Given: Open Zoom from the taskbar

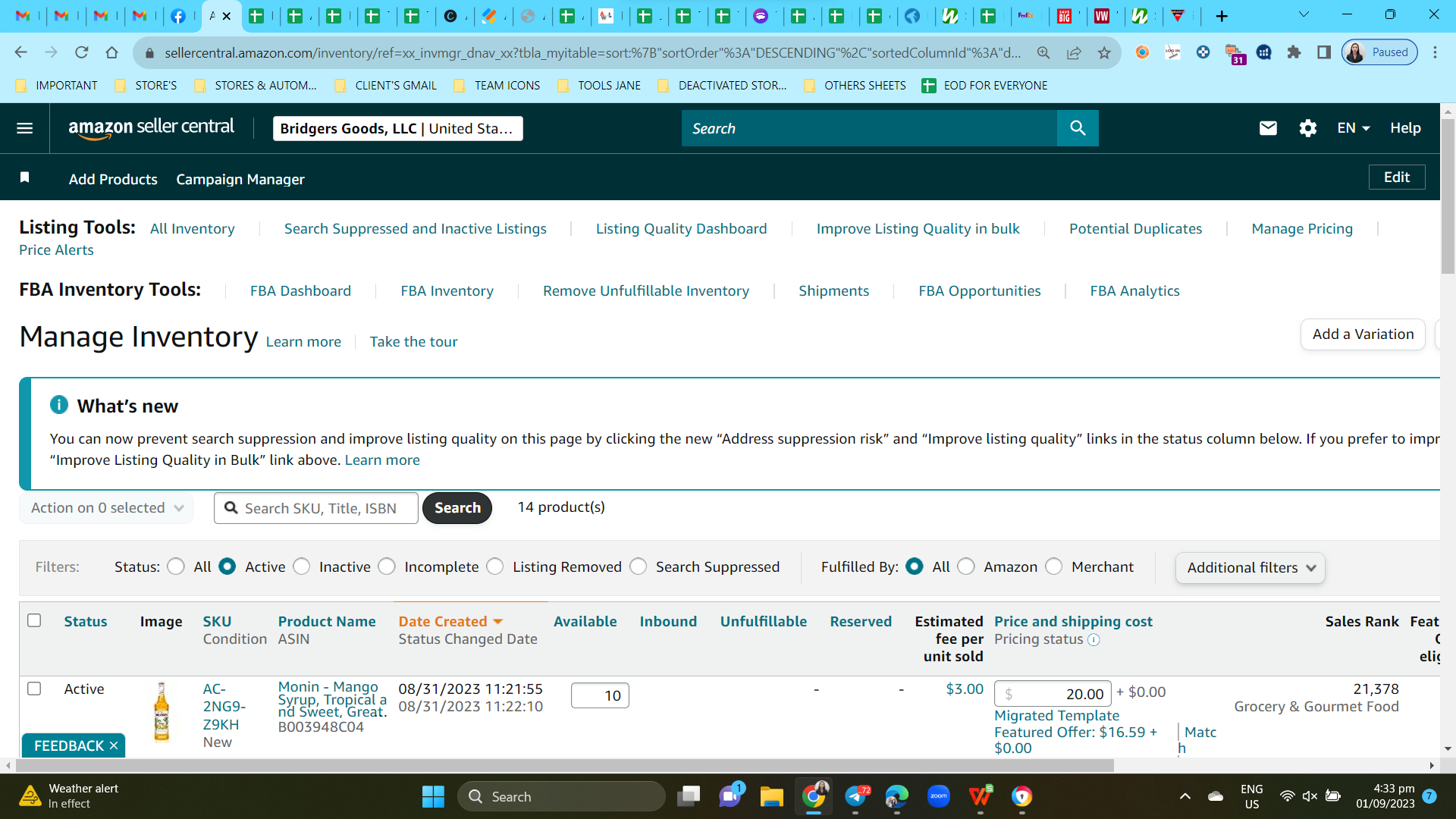Looking at the screenshot, I should click(938, 796).
